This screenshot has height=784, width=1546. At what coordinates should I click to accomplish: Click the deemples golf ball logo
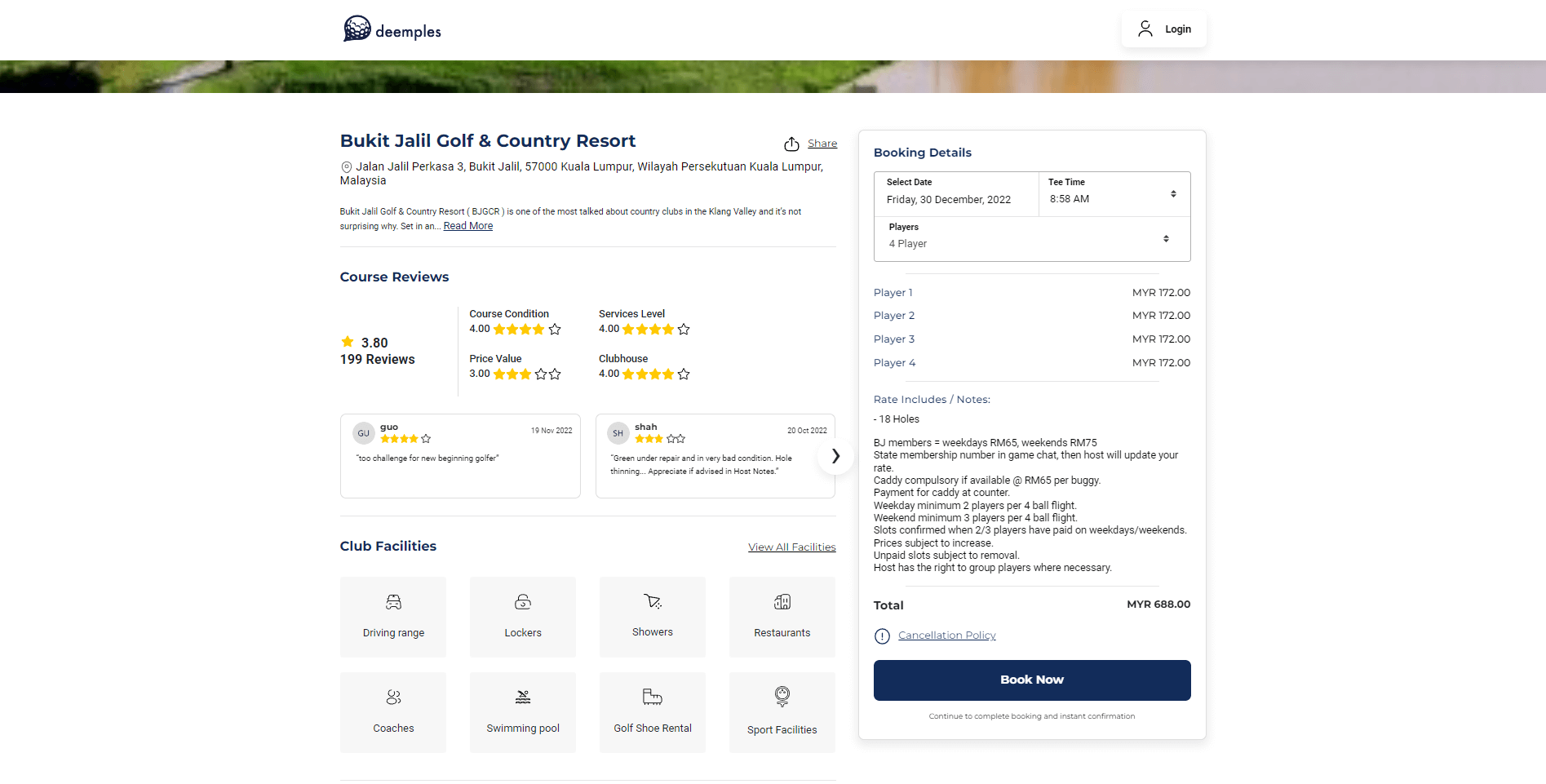357,29
